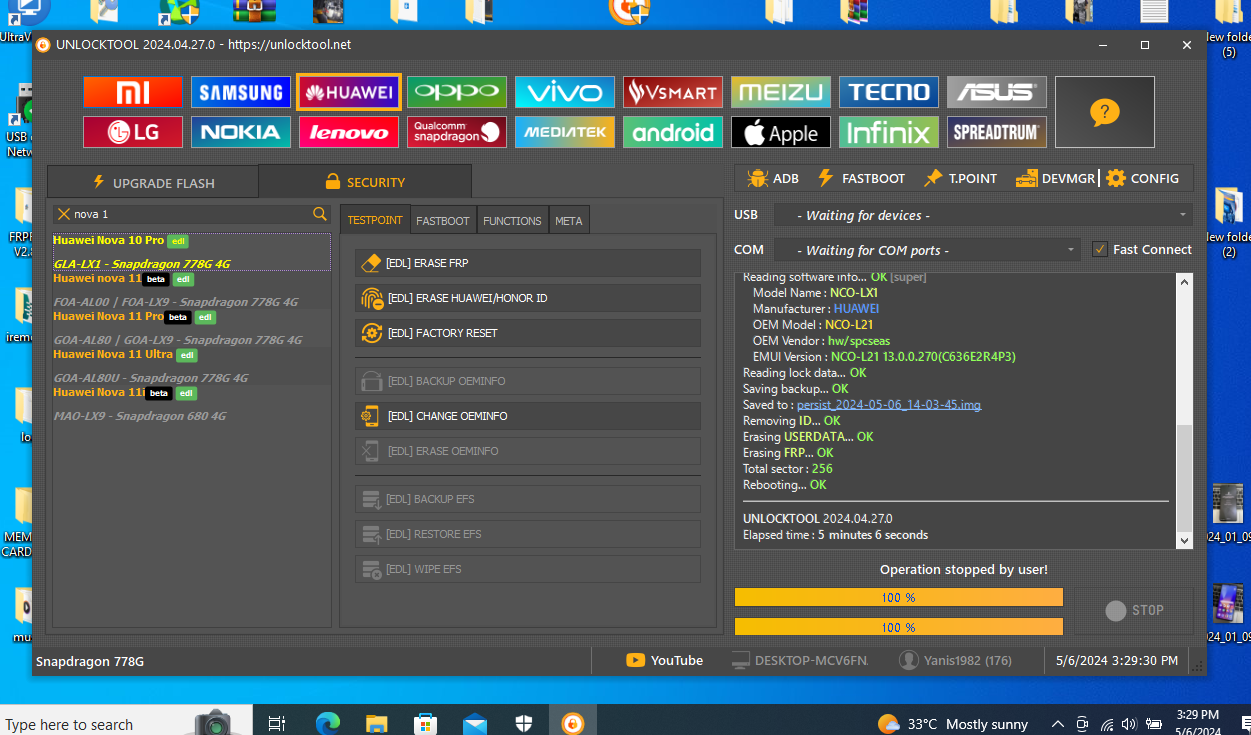This screenshot has height=735, width=1251.
Task: Open File Explorer from the taskbar
Action: click(x=376, y=723)
